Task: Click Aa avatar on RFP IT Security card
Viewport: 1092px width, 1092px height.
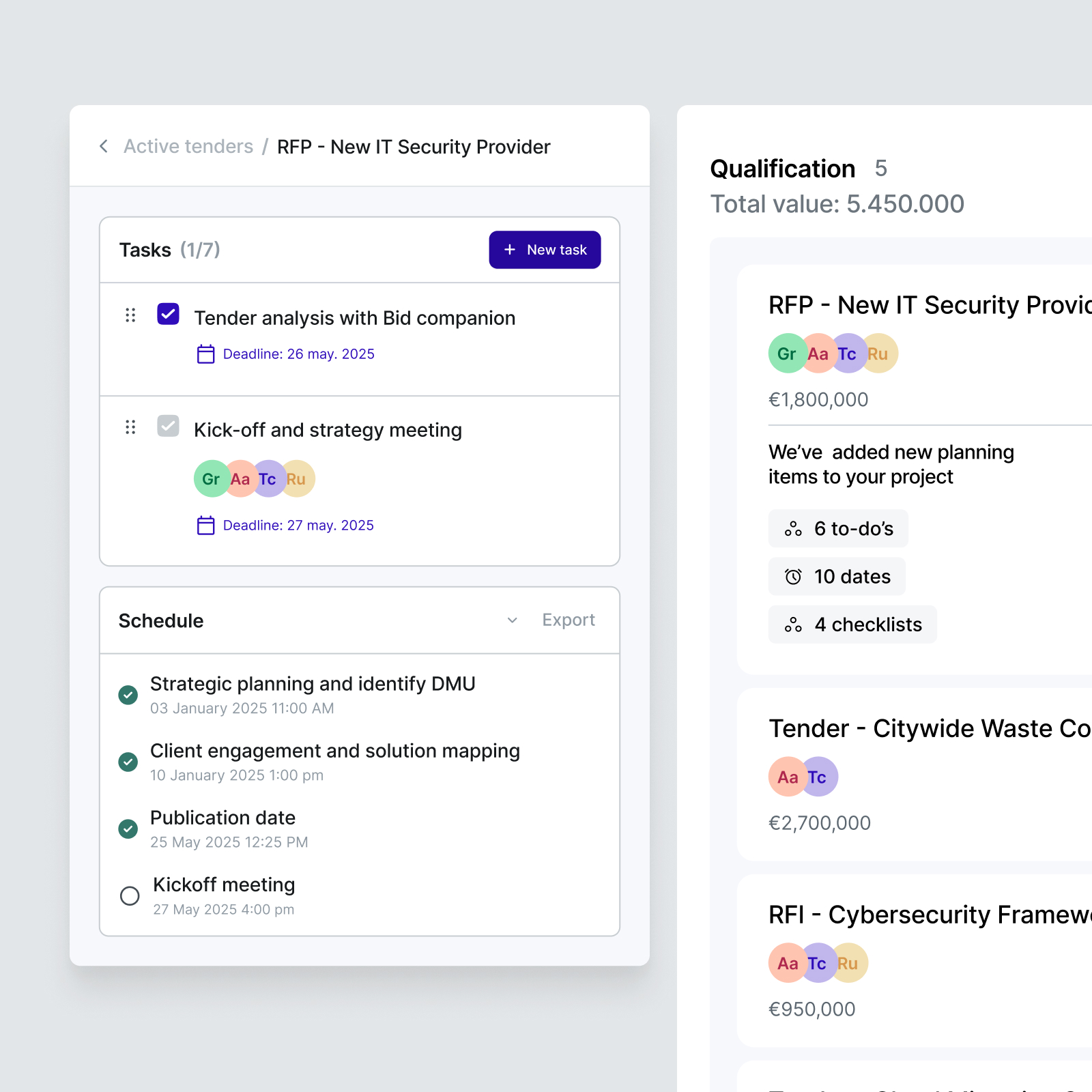Action: [818, 354]
